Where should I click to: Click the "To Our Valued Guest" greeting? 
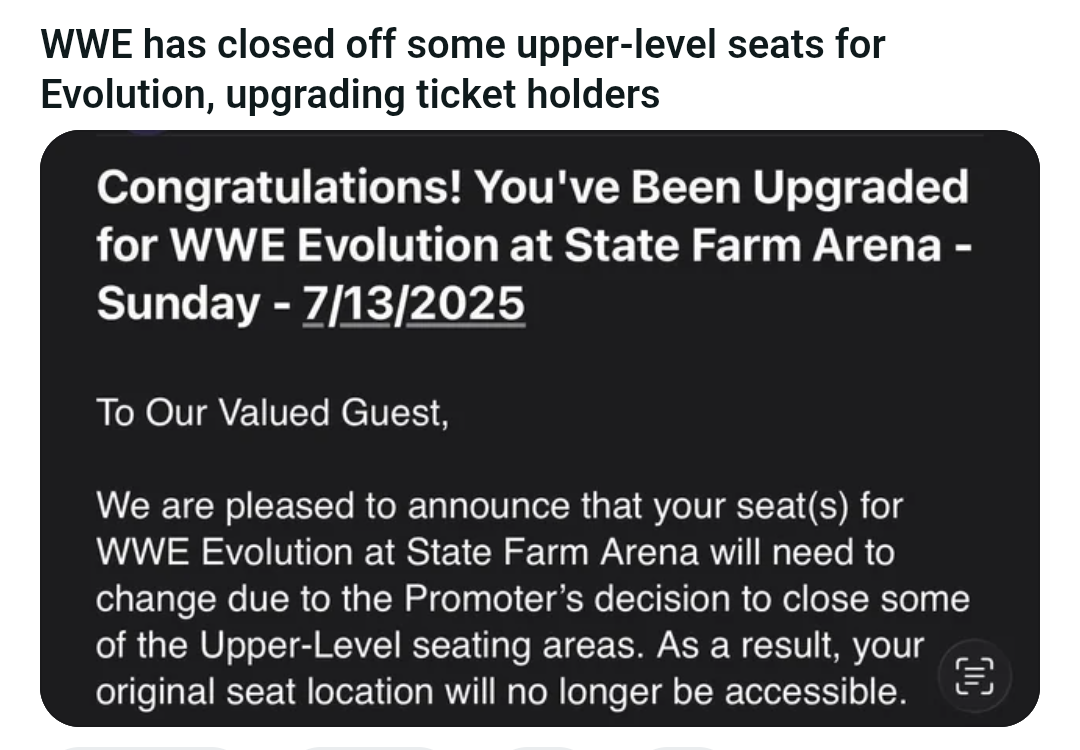pyautogui.click(x=272, y=413)
